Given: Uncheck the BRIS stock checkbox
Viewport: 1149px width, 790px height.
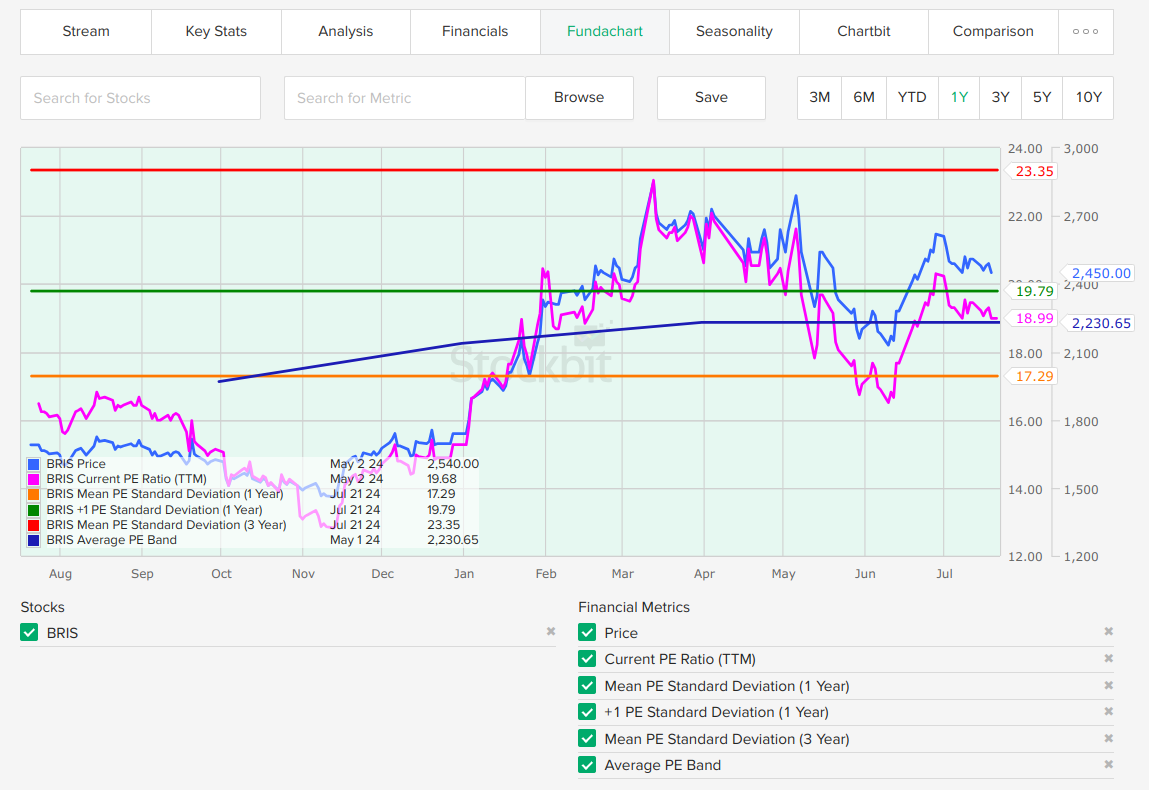Looking at the screenshot, I should (x=29, y=633).
